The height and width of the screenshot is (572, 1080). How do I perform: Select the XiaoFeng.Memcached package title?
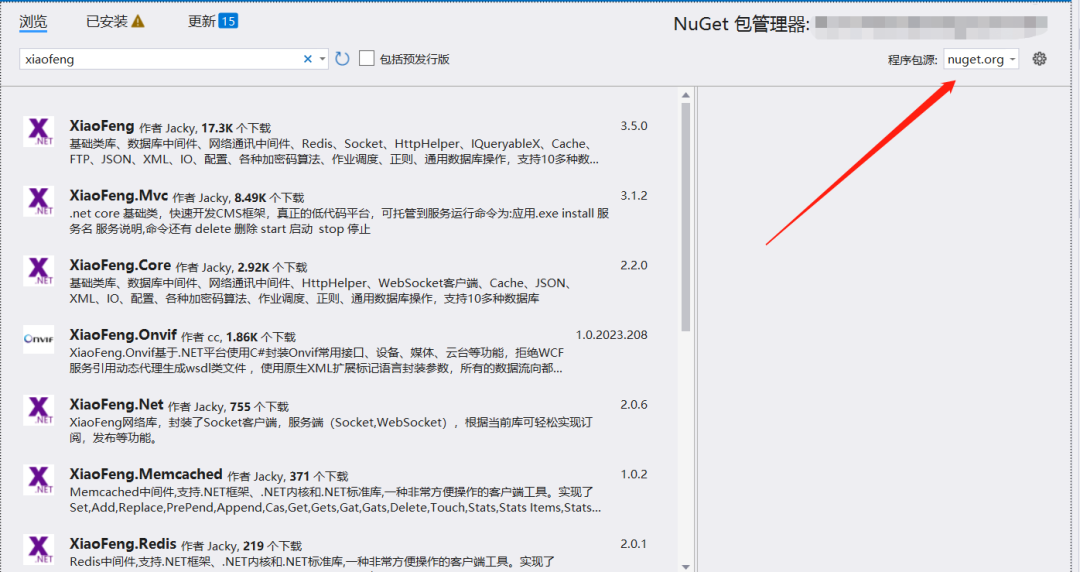pyautogui.click(x=146, y=474)
